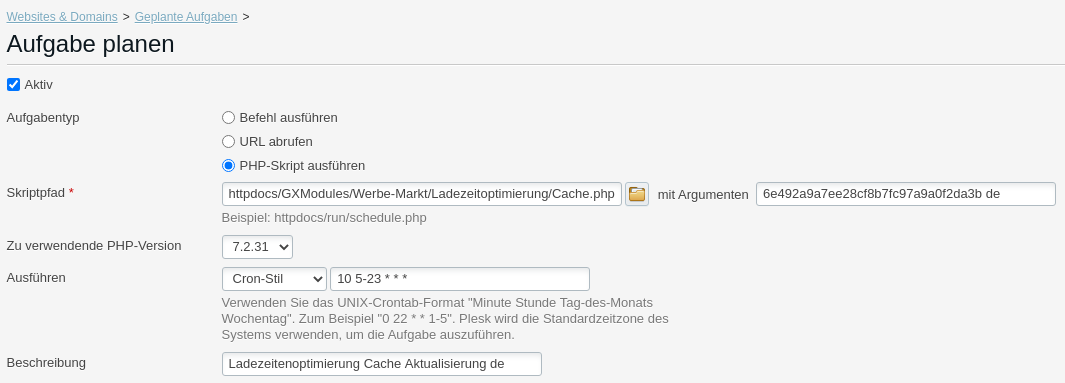Click the 'Zu verwendende PHP-Version' label
Screen dimensions: 1065x383
coord(94,246)
